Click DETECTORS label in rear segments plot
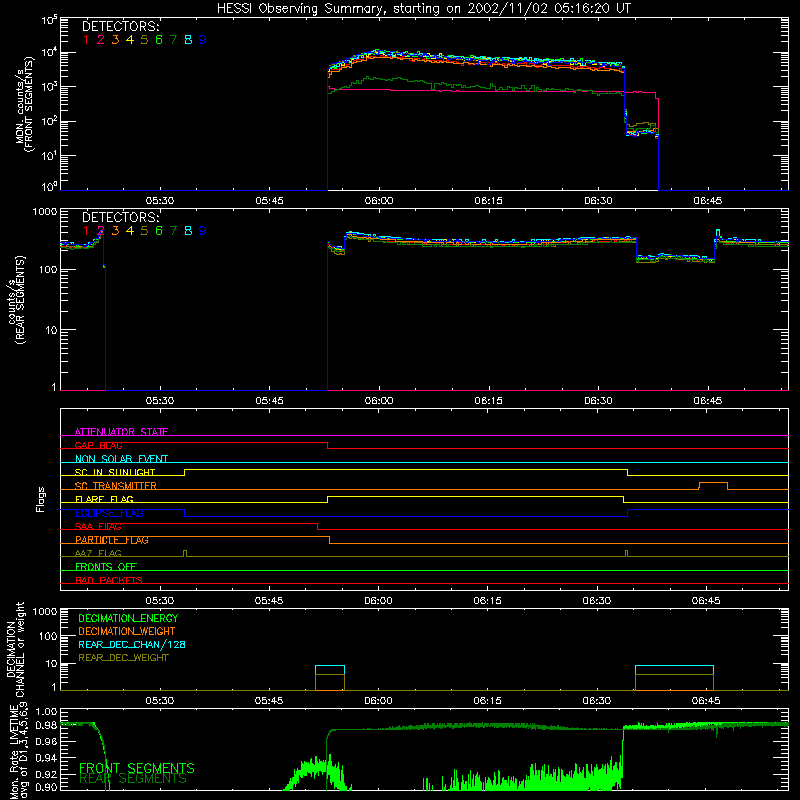Image resolution: width=800 pixels, height=800 pixels. tap(121, 218)
